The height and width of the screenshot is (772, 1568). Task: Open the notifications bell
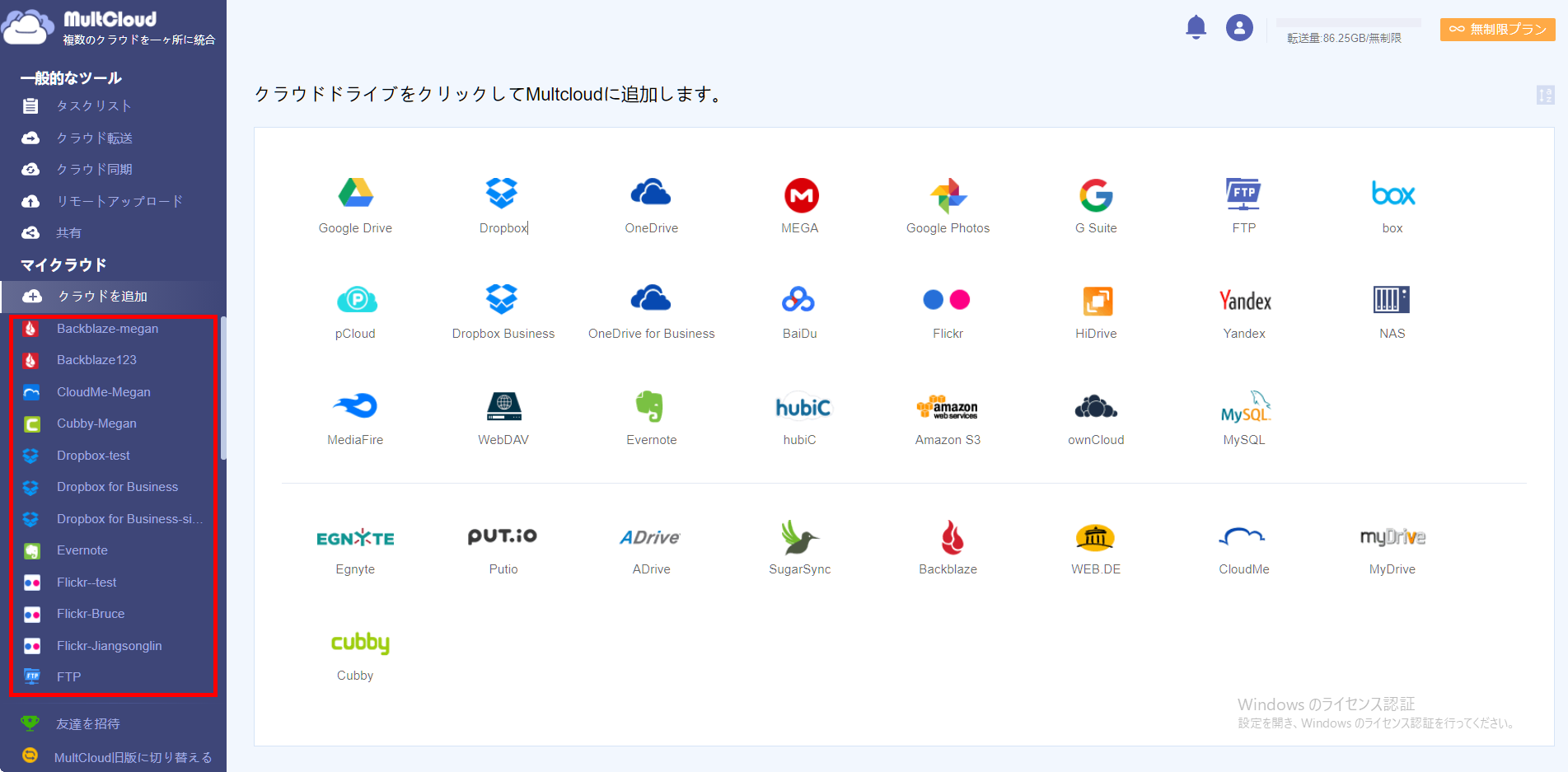[1196, 28]
